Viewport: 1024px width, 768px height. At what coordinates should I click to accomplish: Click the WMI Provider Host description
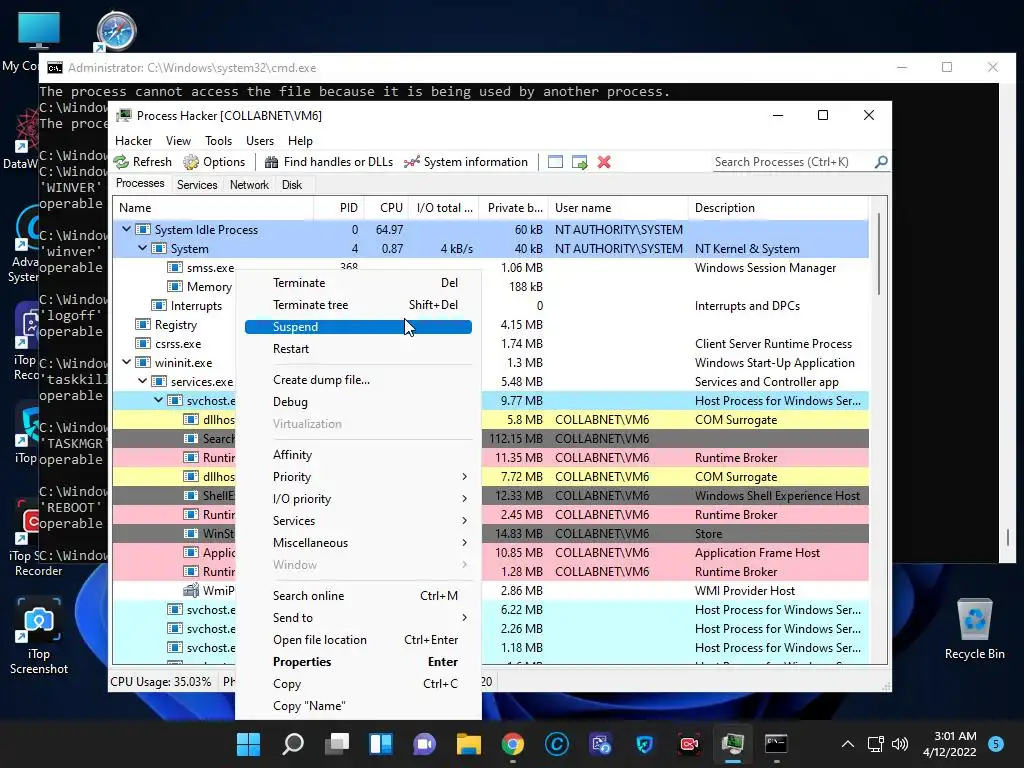pyautogui.click(x=744, y=590)
